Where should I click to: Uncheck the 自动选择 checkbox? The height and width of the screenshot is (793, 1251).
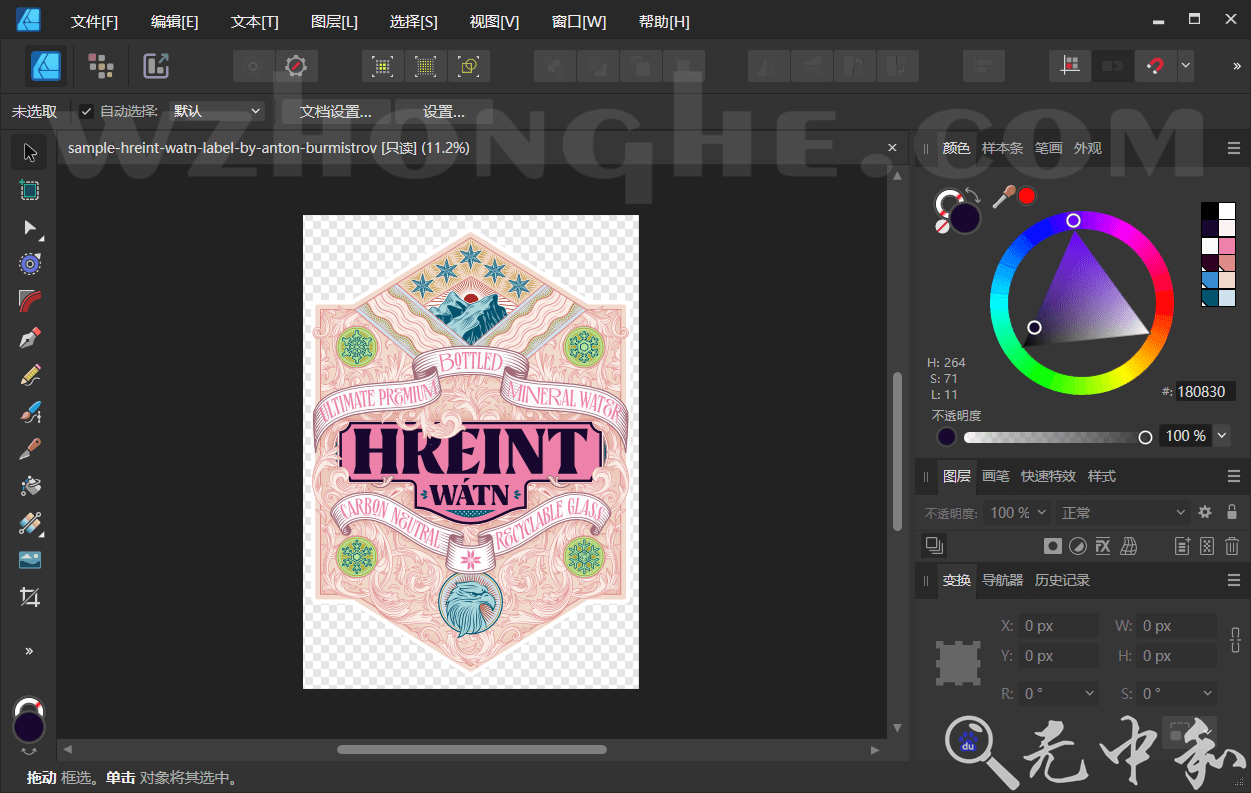tap(86, 111)
